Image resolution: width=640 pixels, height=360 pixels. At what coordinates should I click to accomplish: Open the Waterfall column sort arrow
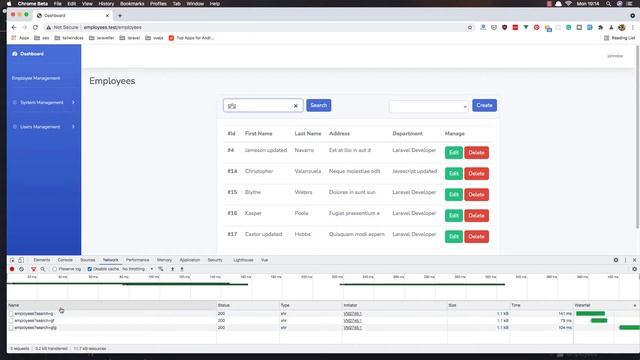[635, 305]
